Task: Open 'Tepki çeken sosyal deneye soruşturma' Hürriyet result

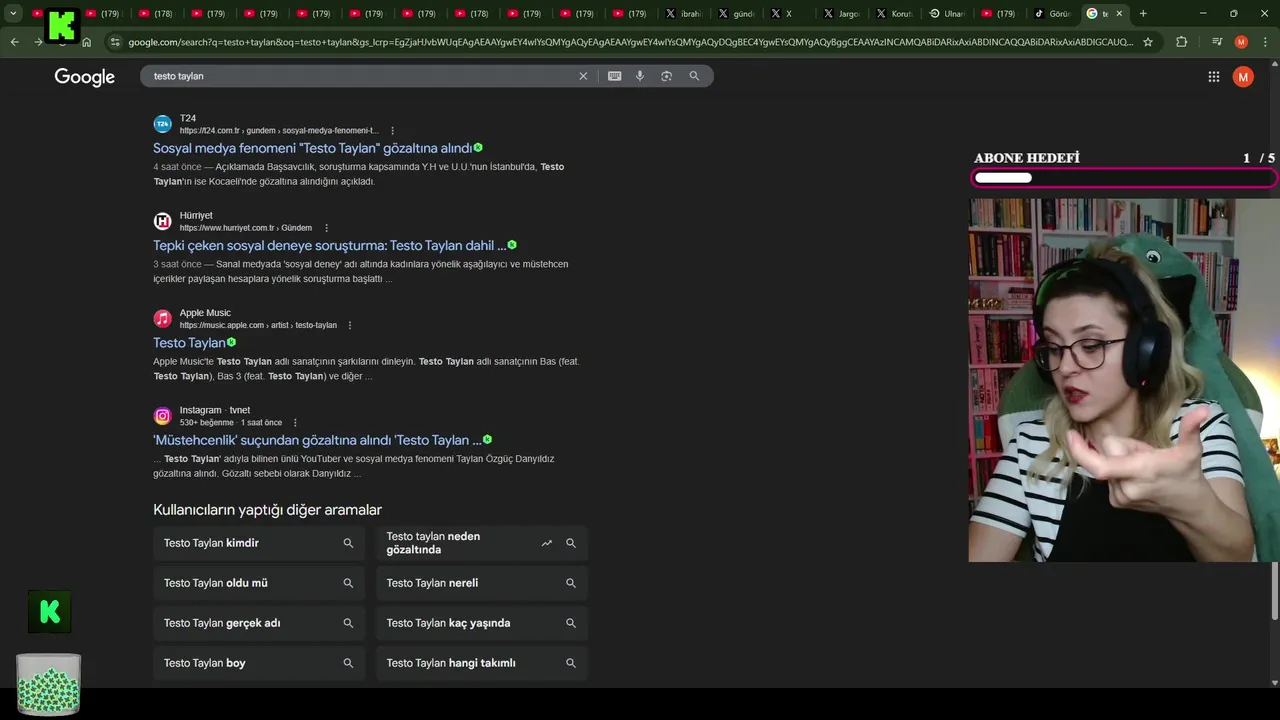Action: (329, 245)
